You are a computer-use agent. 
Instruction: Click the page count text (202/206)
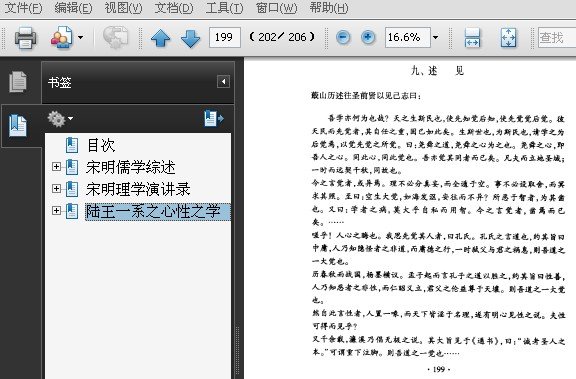pyautogui.click(x=282, y=37)
